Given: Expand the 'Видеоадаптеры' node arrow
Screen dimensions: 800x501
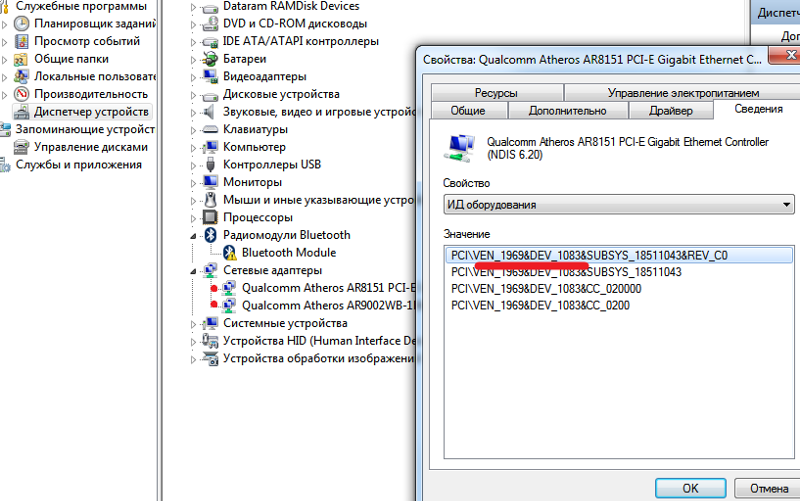Looking at the screenshot, I should tap(193, 77).
